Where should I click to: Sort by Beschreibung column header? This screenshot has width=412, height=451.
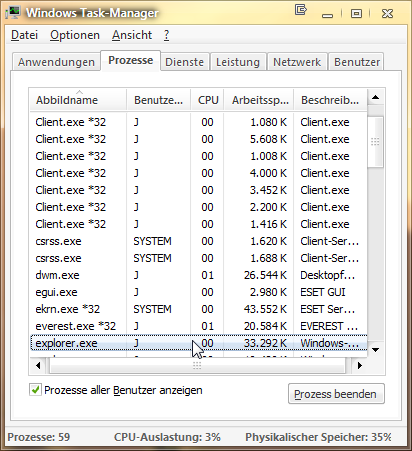[x=330, y=100]
